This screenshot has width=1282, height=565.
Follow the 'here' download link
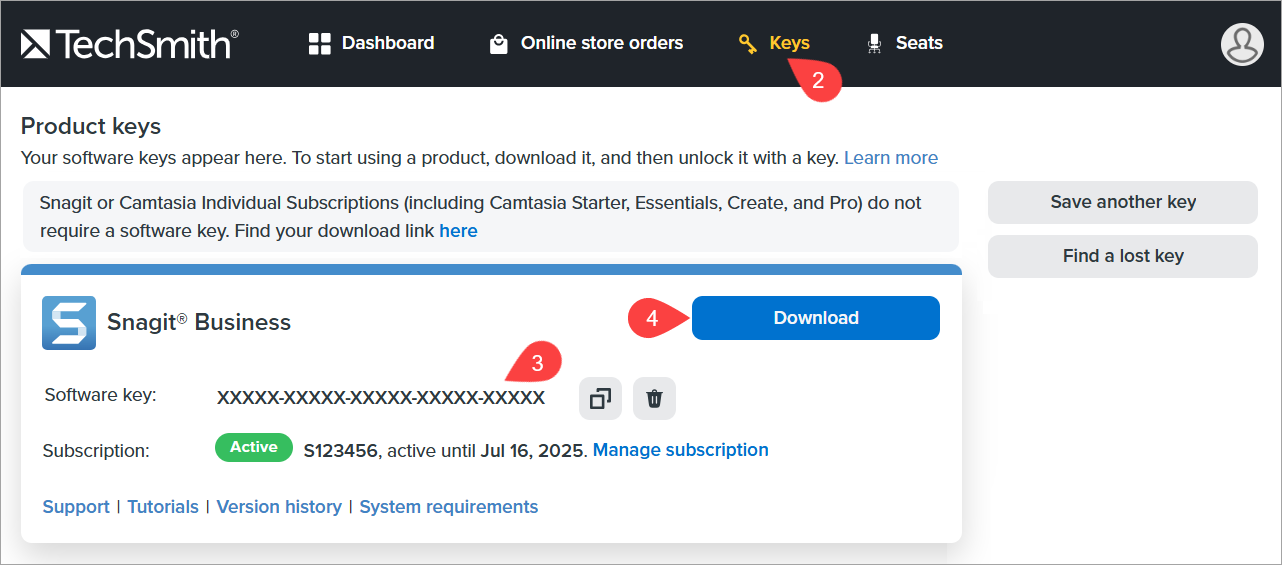(x=458, y=231)
